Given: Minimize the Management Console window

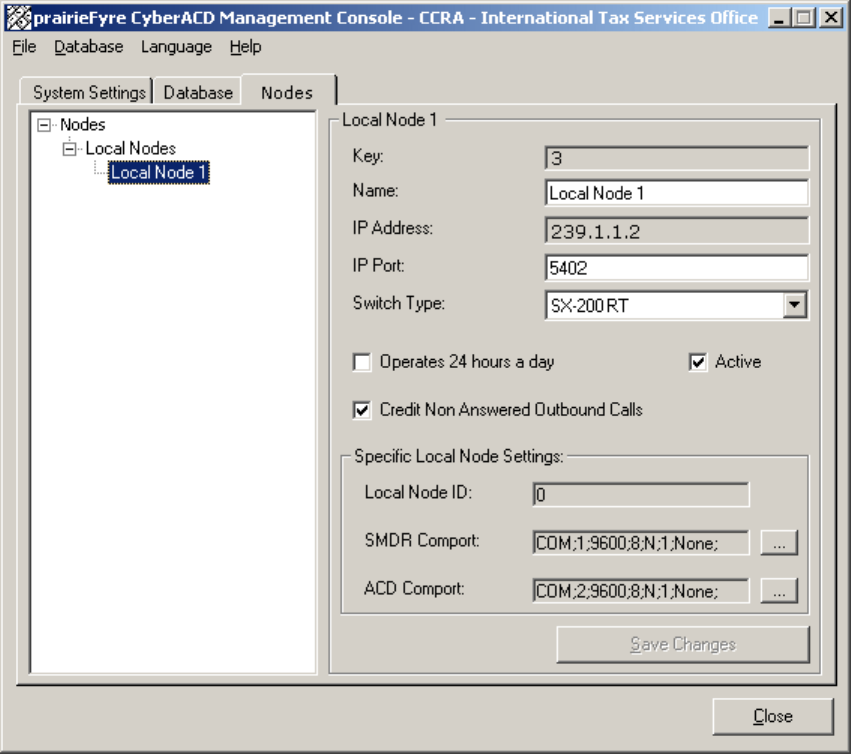Looking at the screenshot, I should pyautogui.click(x=779, y=18).
